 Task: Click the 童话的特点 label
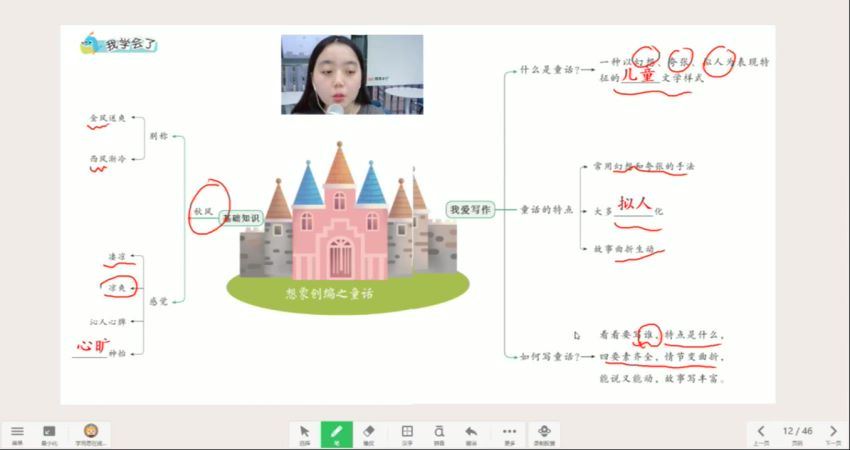pyautogui.click(x=546, y=210)
